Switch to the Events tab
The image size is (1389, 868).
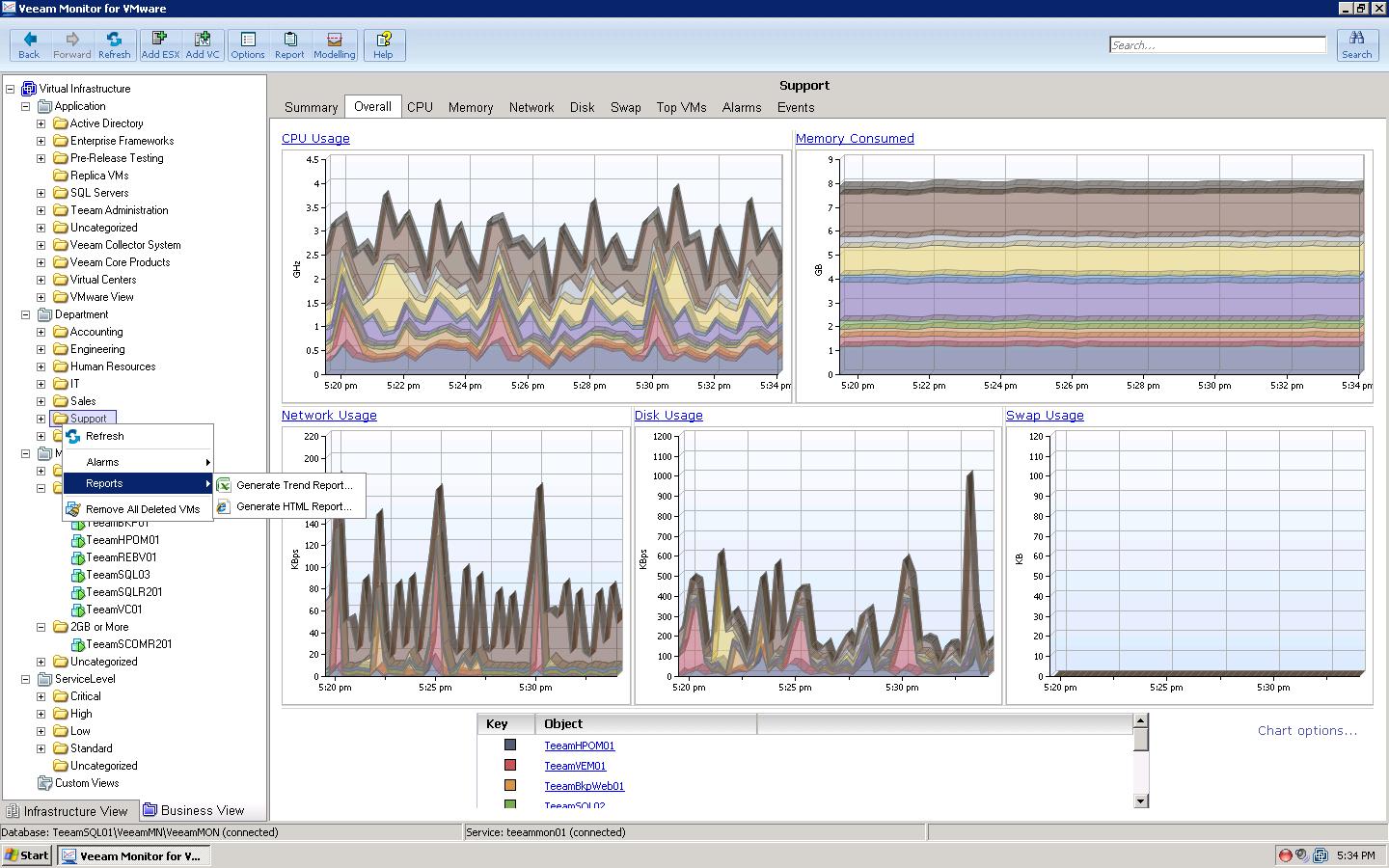point(796,107)
